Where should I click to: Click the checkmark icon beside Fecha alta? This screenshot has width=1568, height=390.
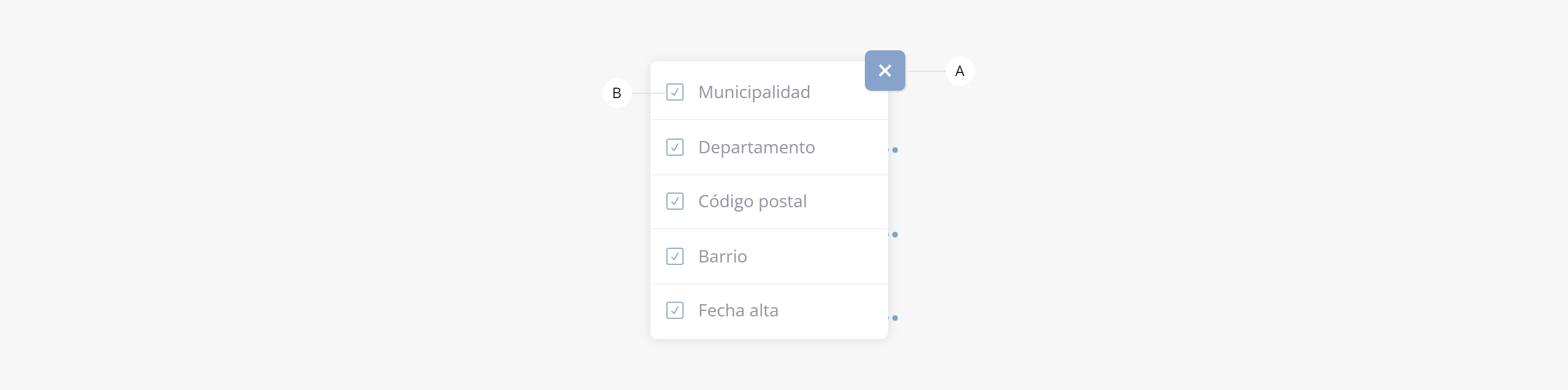pos(675,310)
